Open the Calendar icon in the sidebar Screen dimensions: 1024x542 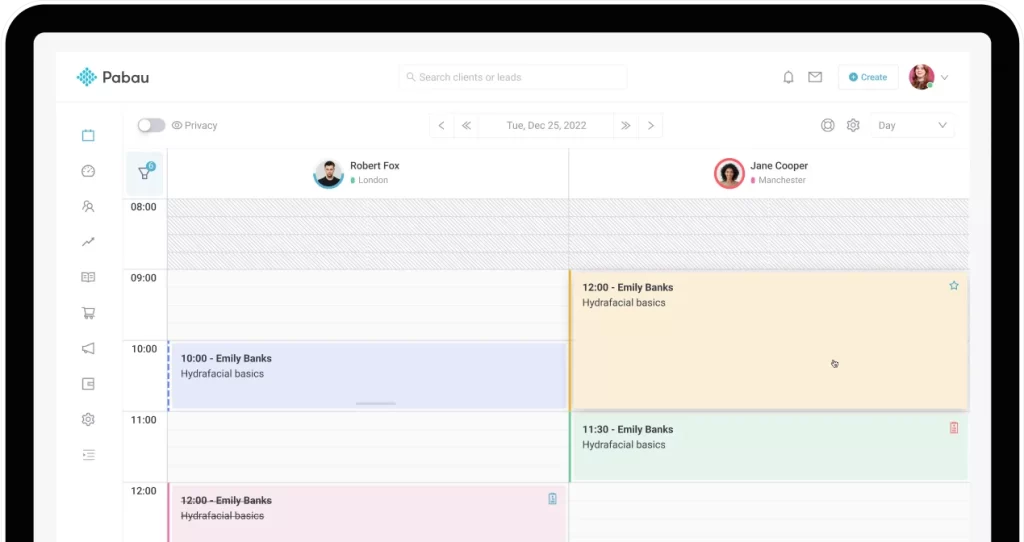point(88,135)
